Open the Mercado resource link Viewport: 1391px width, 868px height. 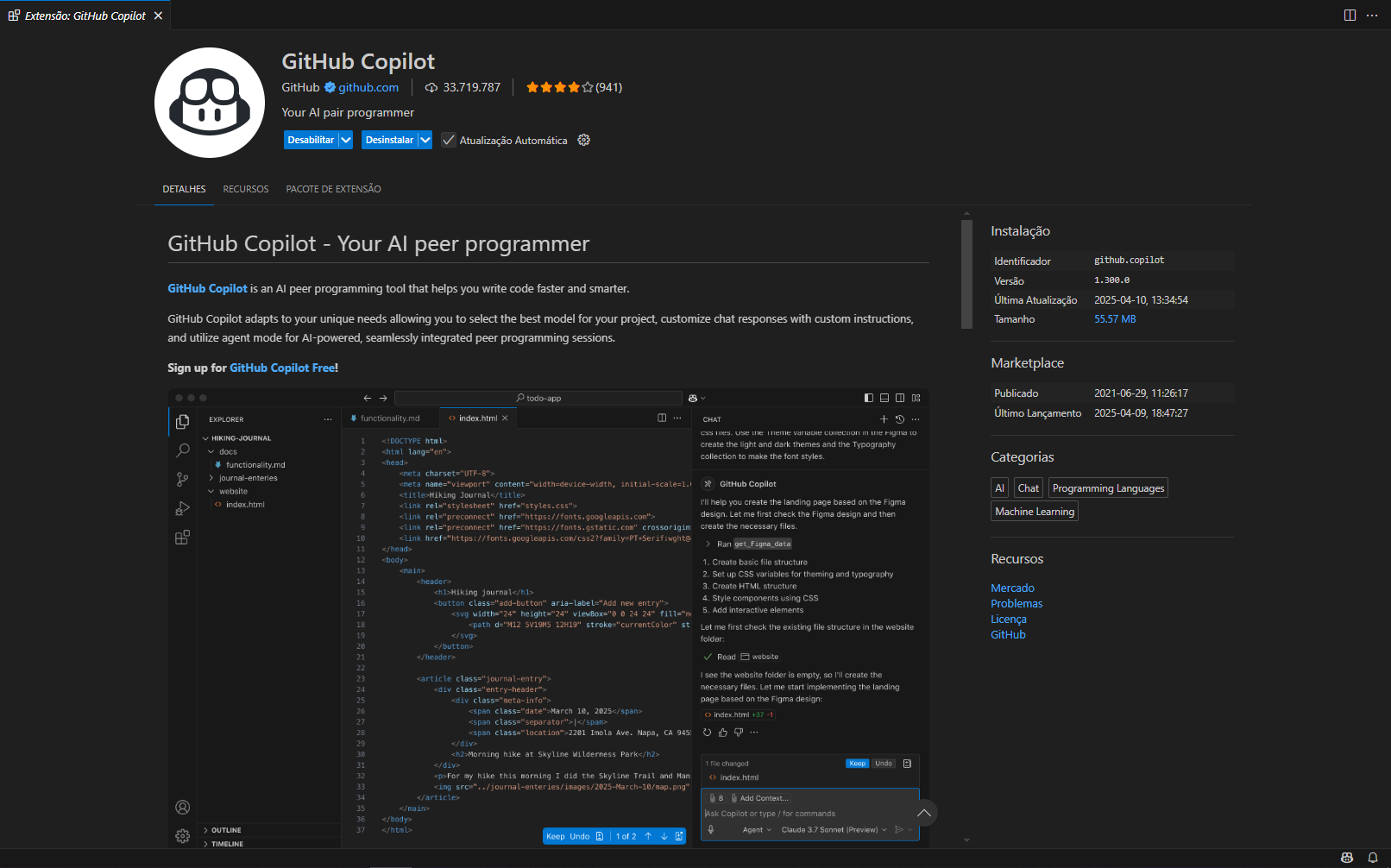point(1012,588)
